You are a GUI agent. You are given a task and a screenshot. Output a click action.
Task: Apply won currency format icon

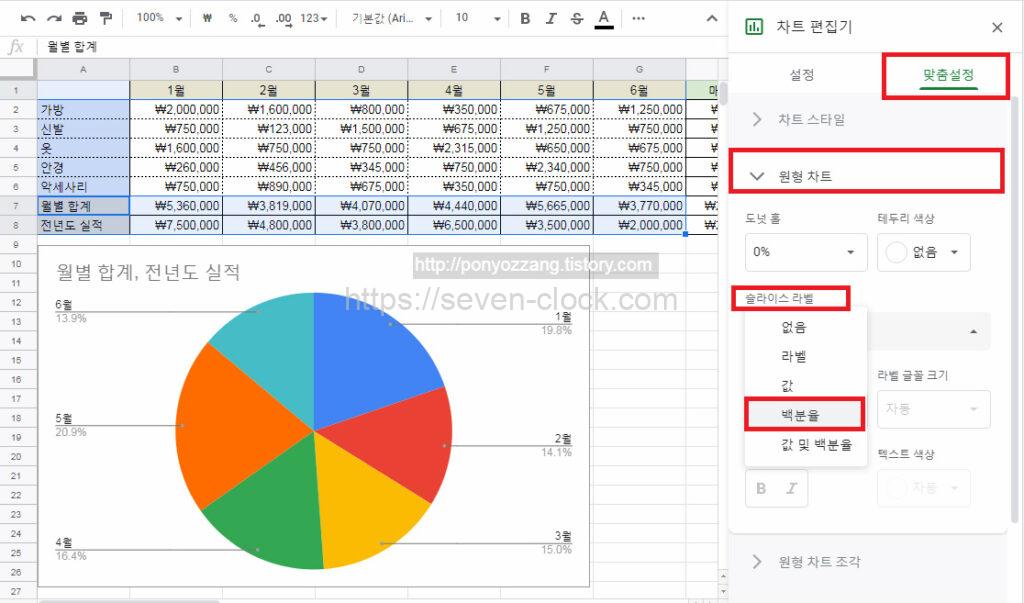point(207,18)
